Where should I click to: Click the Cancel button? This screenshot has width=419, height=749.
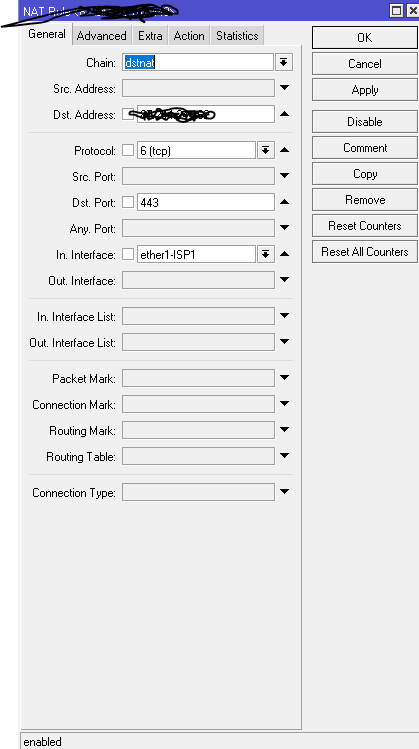point(365,64)
